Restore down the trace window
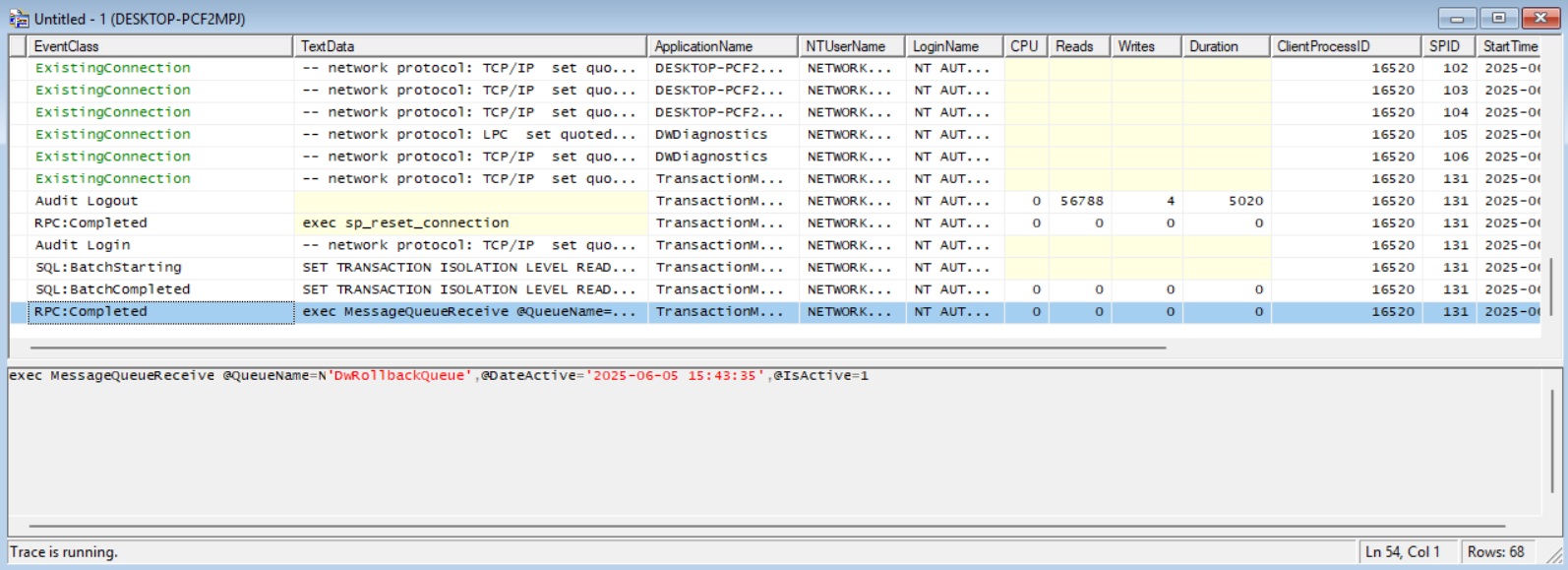This screenshot has width=1568, height=570. tap(1498, 19)
